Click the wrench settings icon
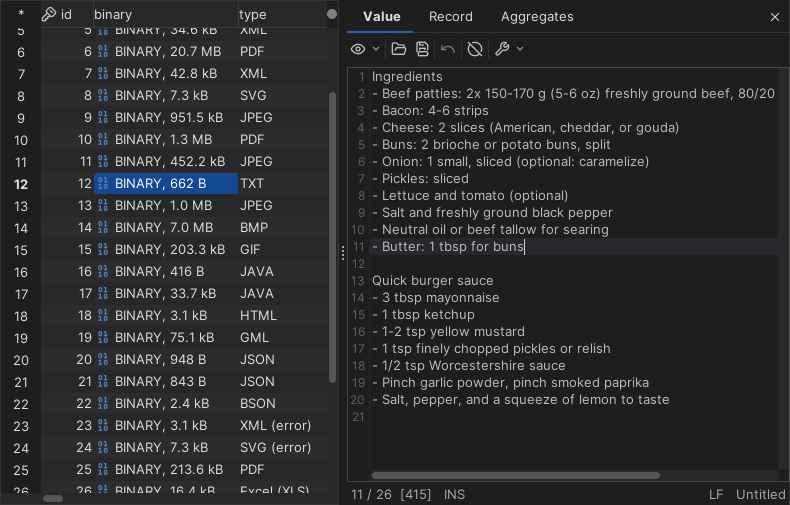 [502, 49]
